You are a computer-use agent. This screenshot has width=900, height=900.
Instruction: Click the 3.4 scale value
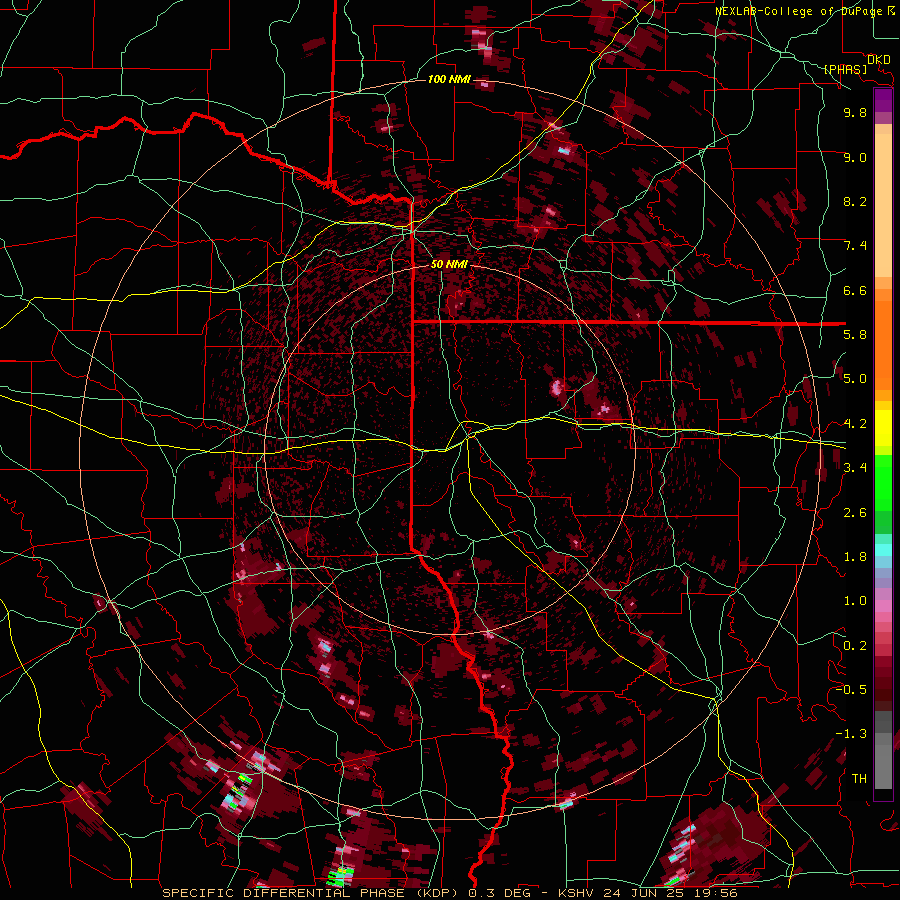[x=855, y=468]
